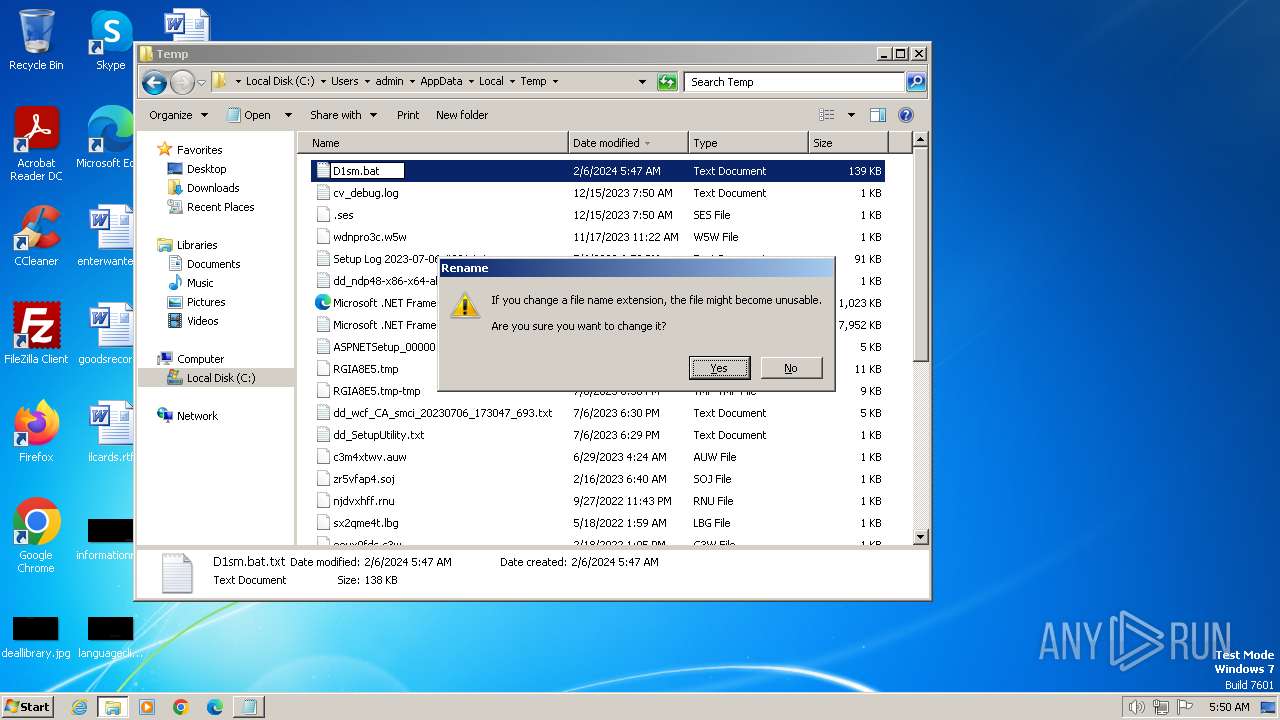Viewport: 1280px width, 720px height.
Task: Open the Music library
Action: [x=200, y=283]
